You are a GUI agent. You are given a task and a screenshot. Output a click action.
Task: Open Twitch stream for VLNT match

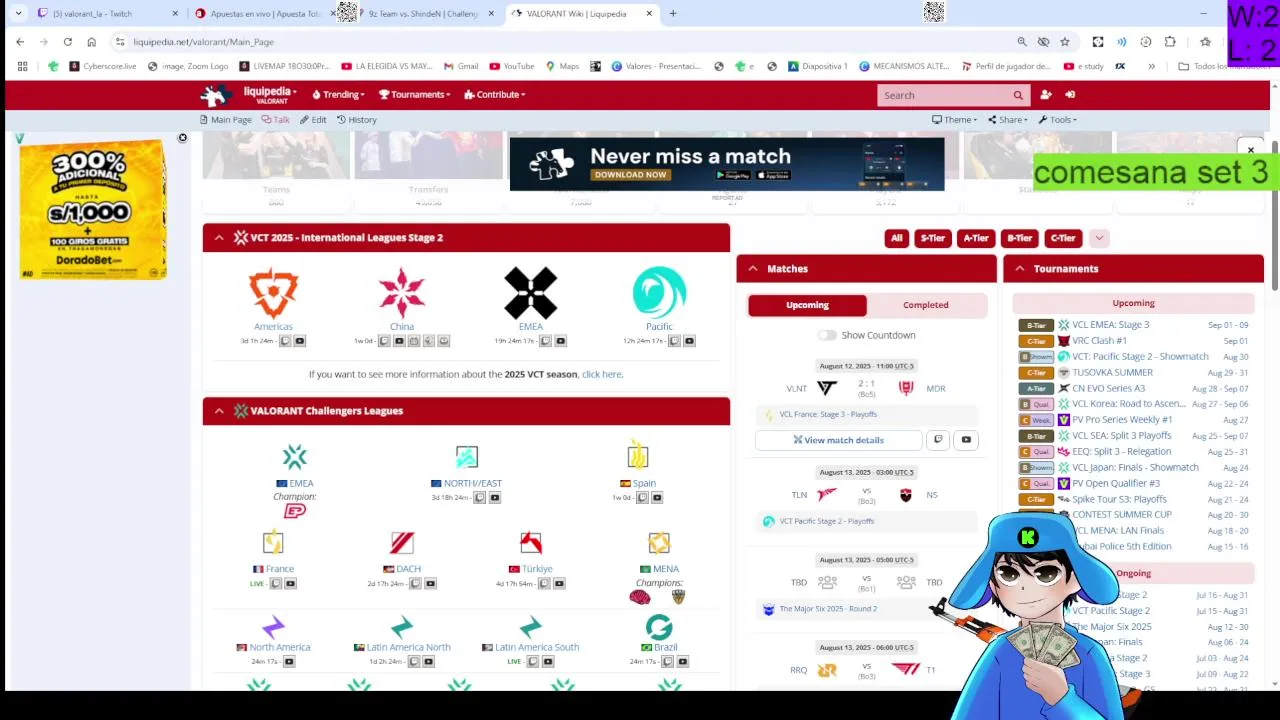(938, 440)
